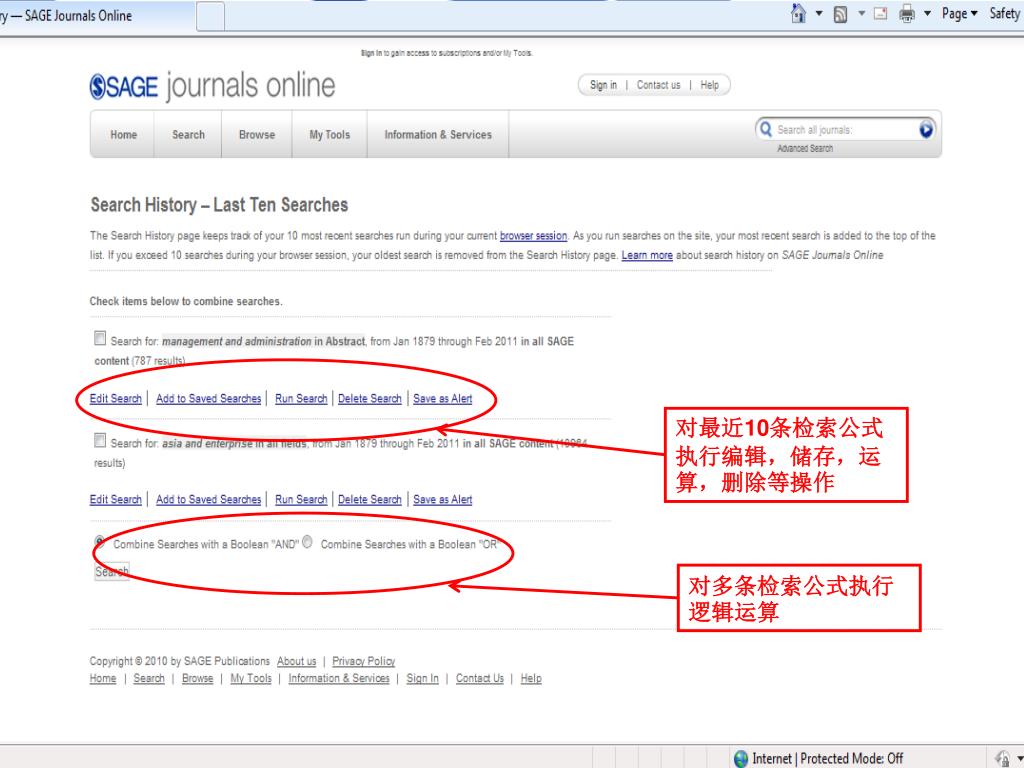
Task: Add management and administration search to Saved Searches
Action: (208, 398)
